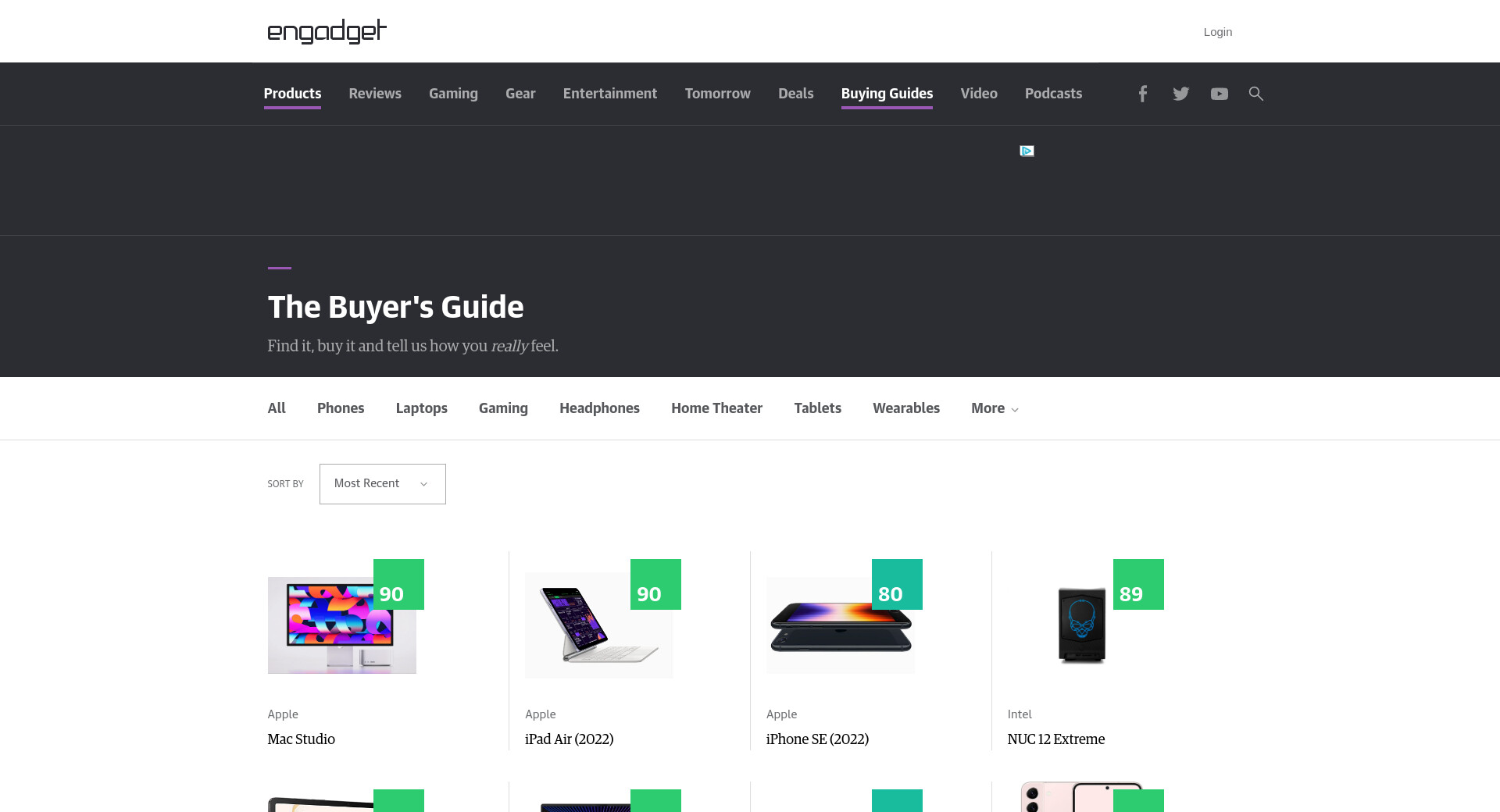The height and width of the screenshot is (812, 1500).
Task: Click the Apple brand label above iPad Air
Action: [x=541, y=714]
